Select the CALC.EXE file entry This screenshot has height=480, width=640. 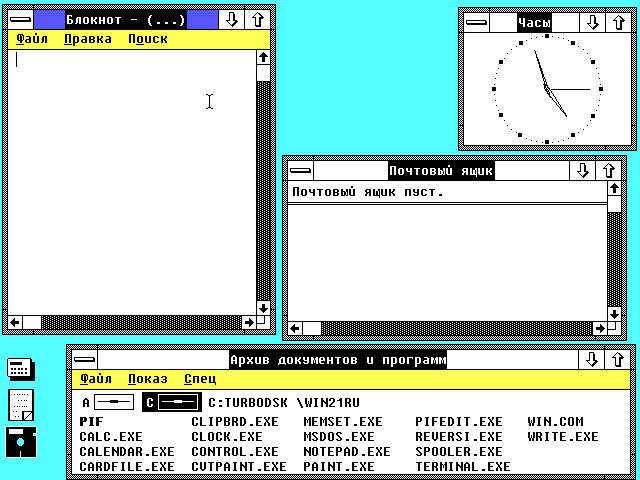point(110,437)
